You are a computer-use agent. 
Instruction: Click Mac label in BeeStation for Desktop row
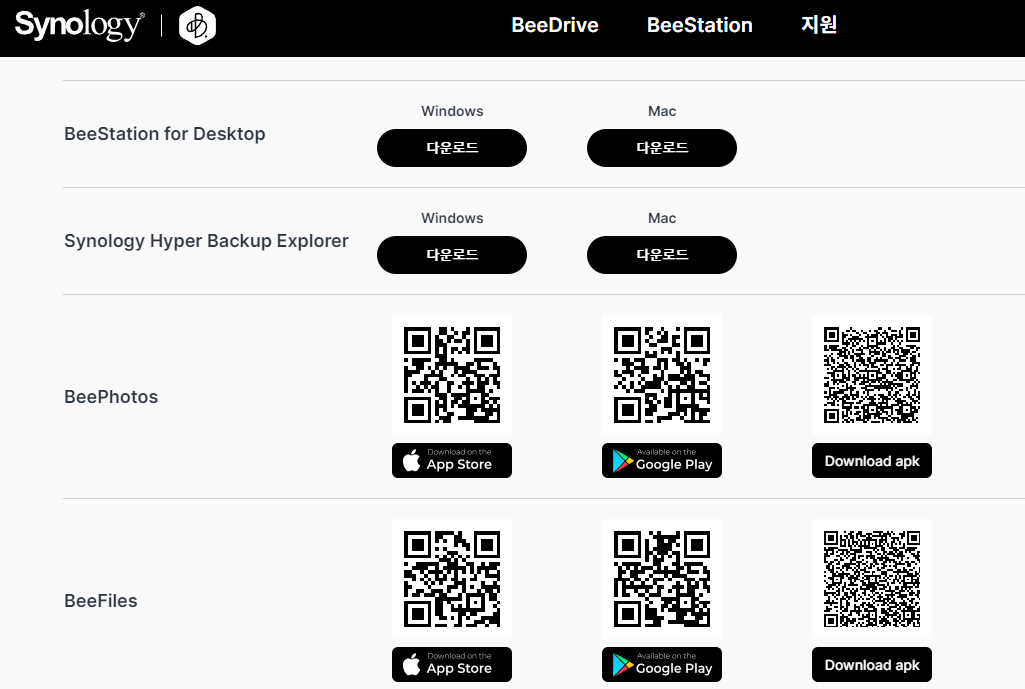pos(662,111)
